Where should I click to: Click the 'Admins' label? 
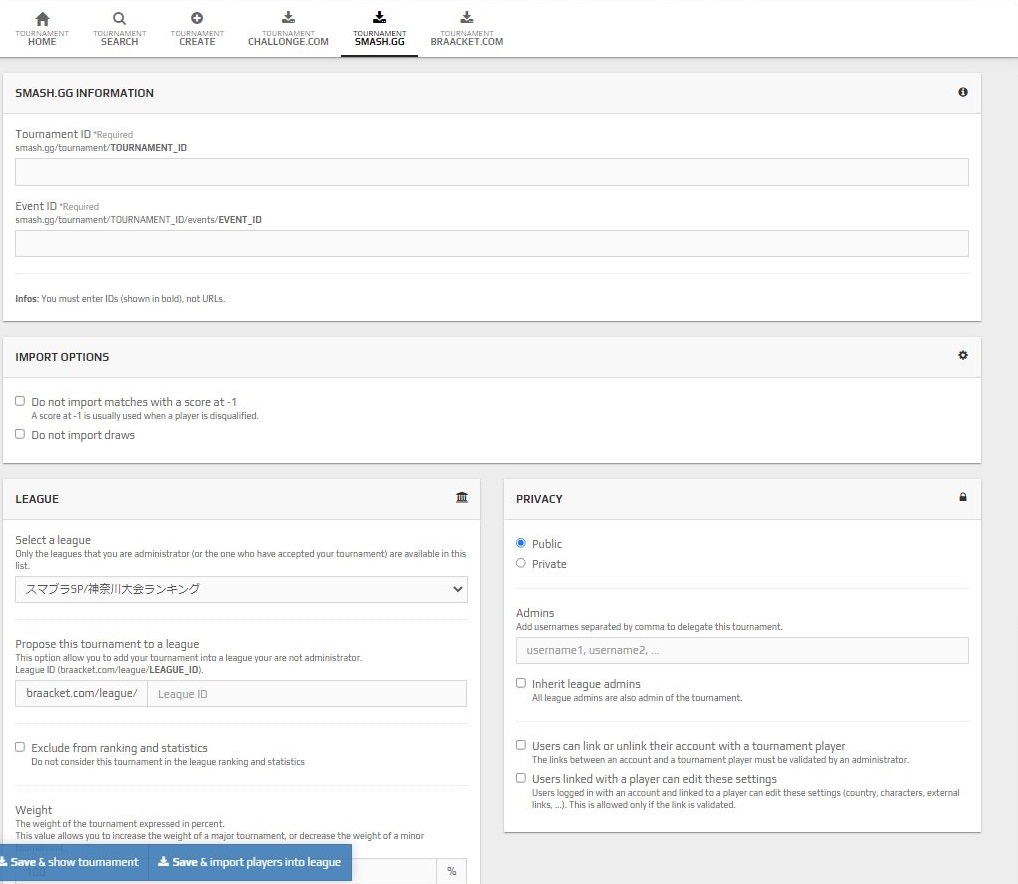coord(535,613)
